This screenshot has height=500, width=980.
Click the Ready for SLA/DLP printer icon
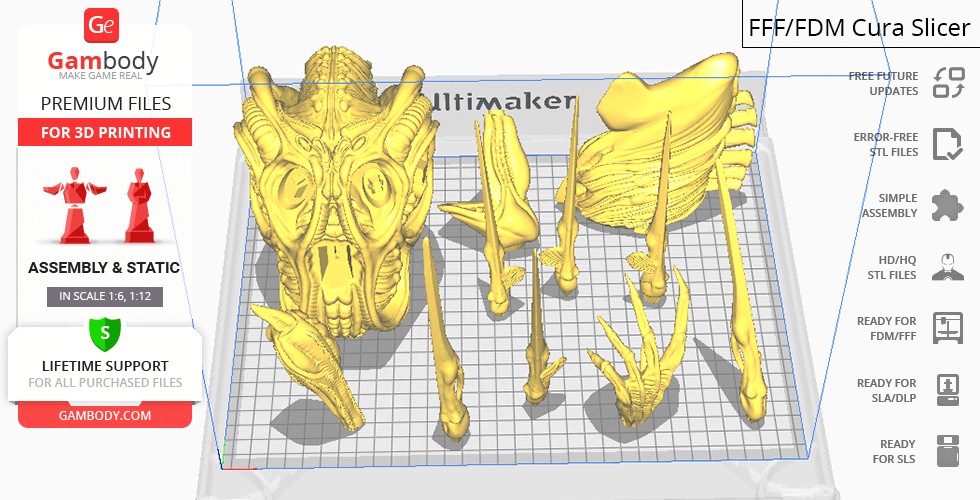coord(947,390)
